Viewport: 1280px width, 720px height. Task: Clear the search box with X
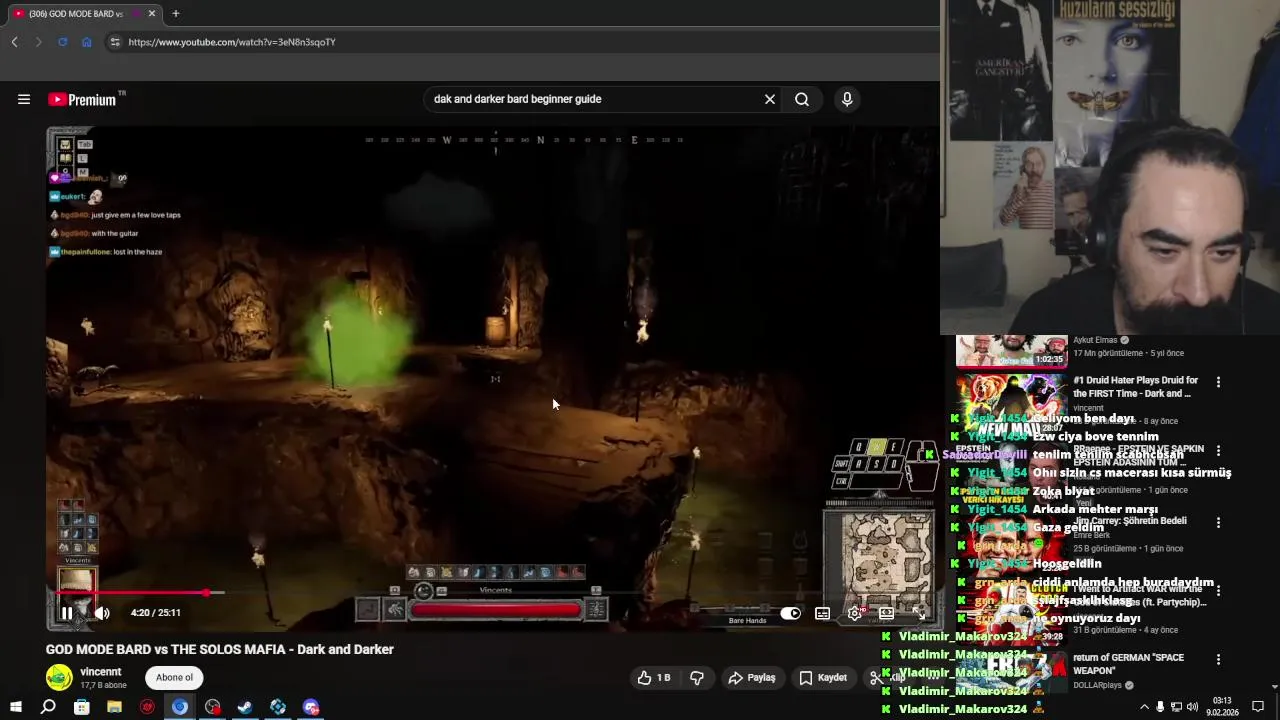click(770, 99)
